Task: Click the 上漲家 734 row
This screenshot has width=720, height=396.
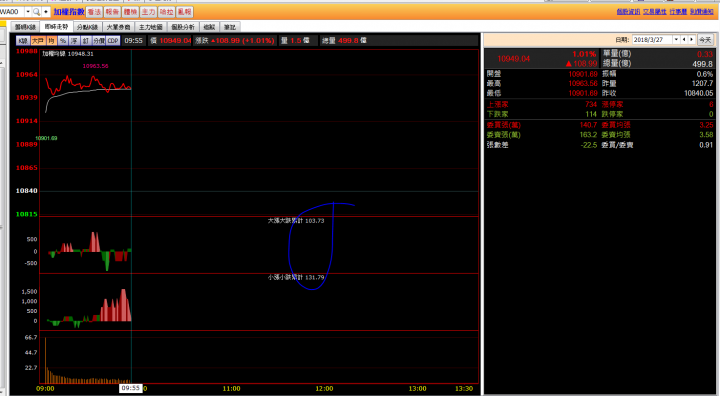Action: point(542,104)
